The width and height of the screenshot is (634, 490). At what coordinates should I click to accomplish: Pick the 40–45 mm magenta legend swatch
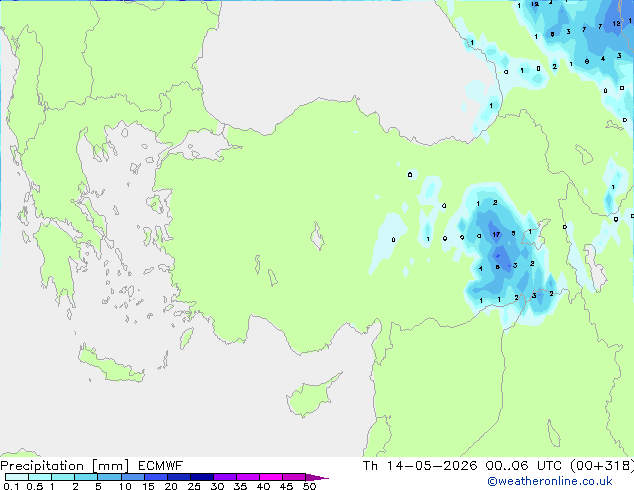coord(271,477)
